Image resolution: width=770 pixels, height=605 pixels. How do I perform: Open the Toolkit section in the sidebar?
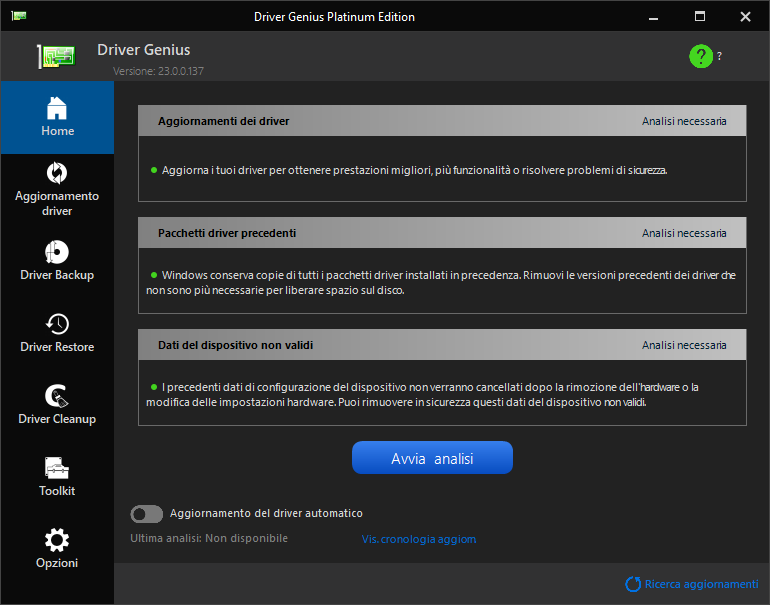(57, 477)
